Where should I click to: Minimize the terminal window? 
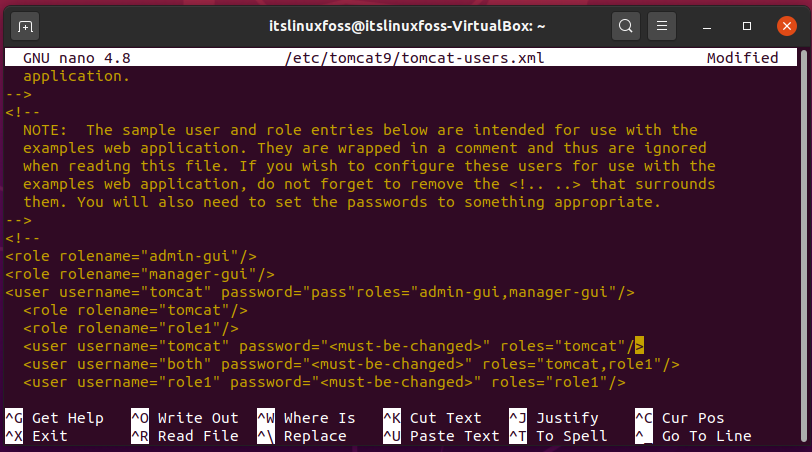click(707, 26)
